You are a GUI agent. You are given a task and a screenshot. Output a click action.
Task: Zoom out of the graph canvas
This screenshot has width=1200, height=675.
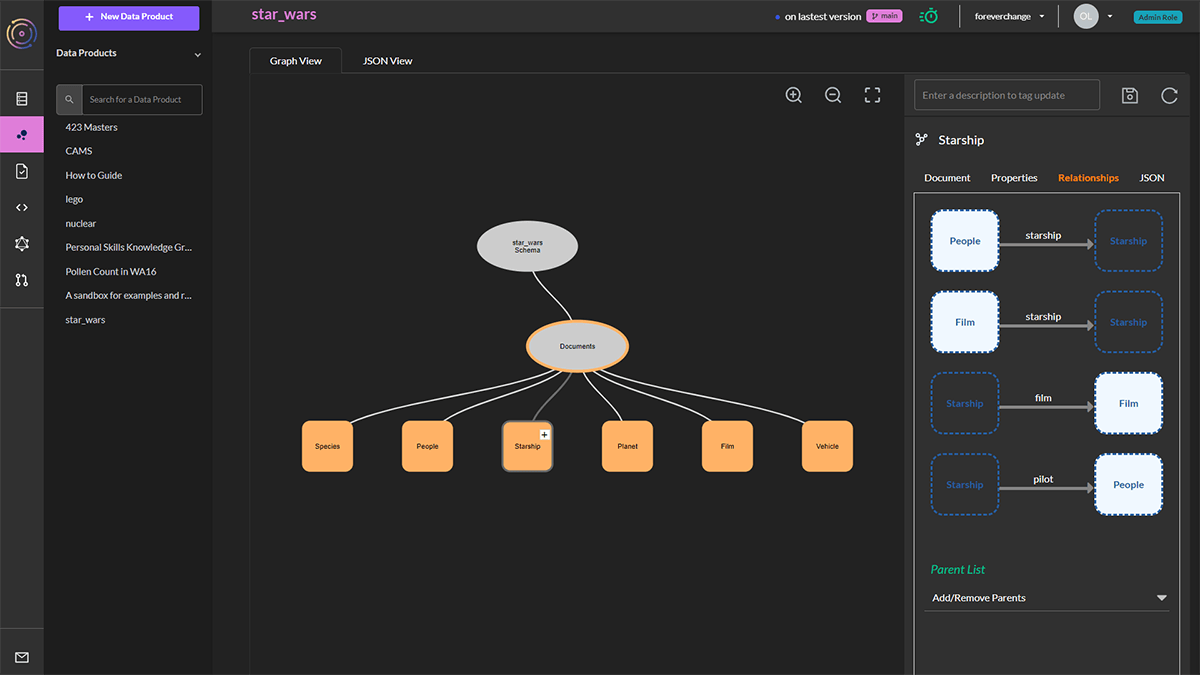(833, 94)
